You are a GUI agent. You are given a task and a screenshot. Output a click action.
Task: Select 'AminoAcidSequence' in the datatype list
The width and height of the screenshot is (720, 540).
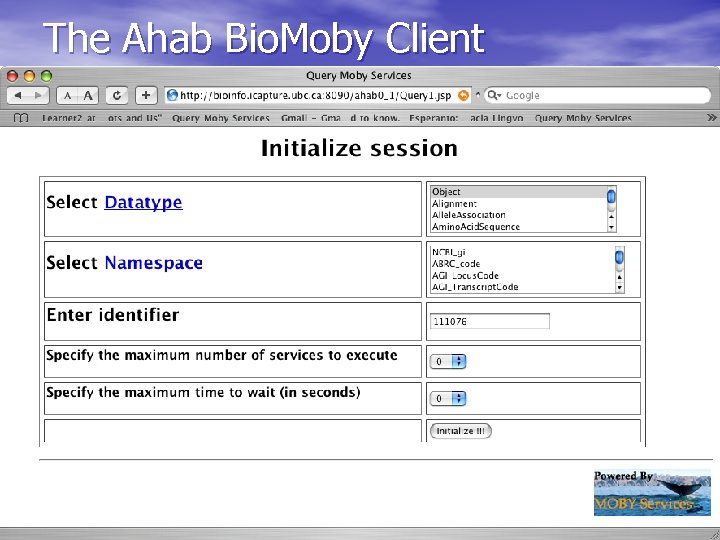click(x=518, y=226)
